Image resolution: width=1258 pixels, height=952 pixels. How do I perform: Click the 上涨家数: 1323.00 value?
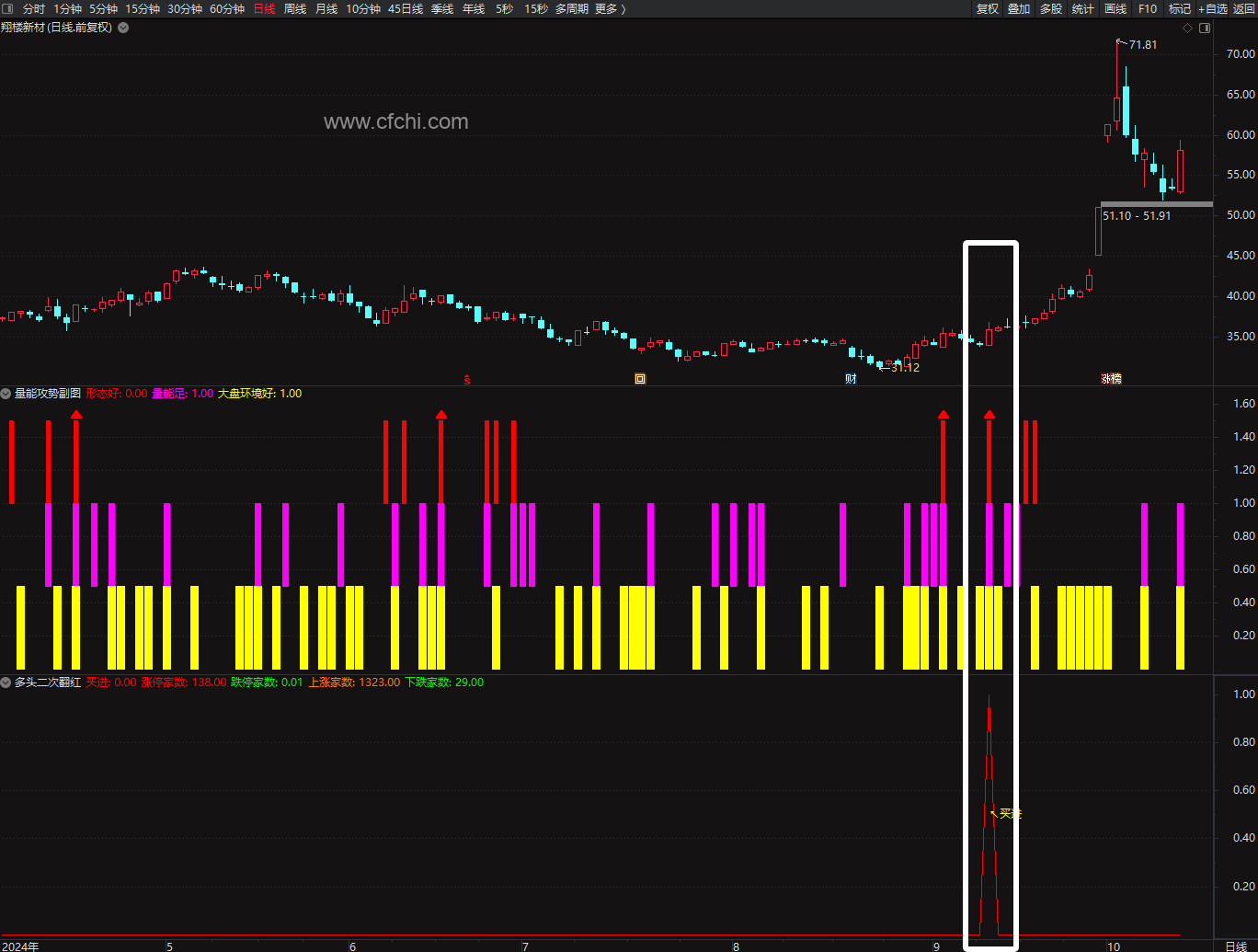[x=354, y=682]
